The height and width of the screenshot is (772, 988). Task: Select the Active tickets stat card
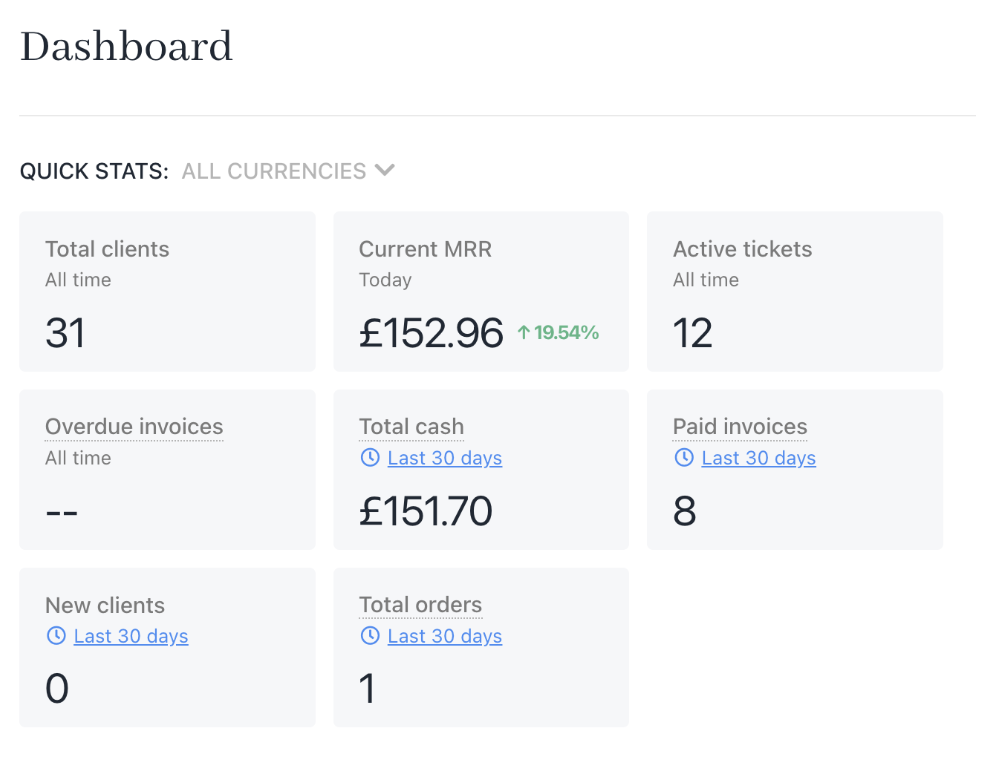click(x=795, y=291)
